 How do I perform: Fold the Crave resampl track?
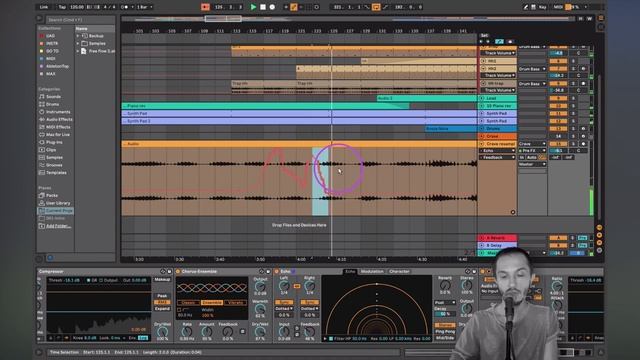coord(482,144)
